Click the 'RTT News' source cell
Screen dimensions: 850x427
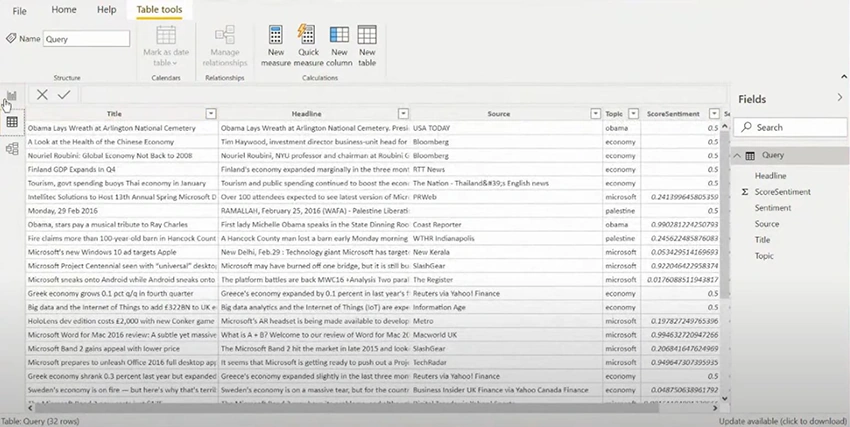pyautogui.click(x=506, y=169)
